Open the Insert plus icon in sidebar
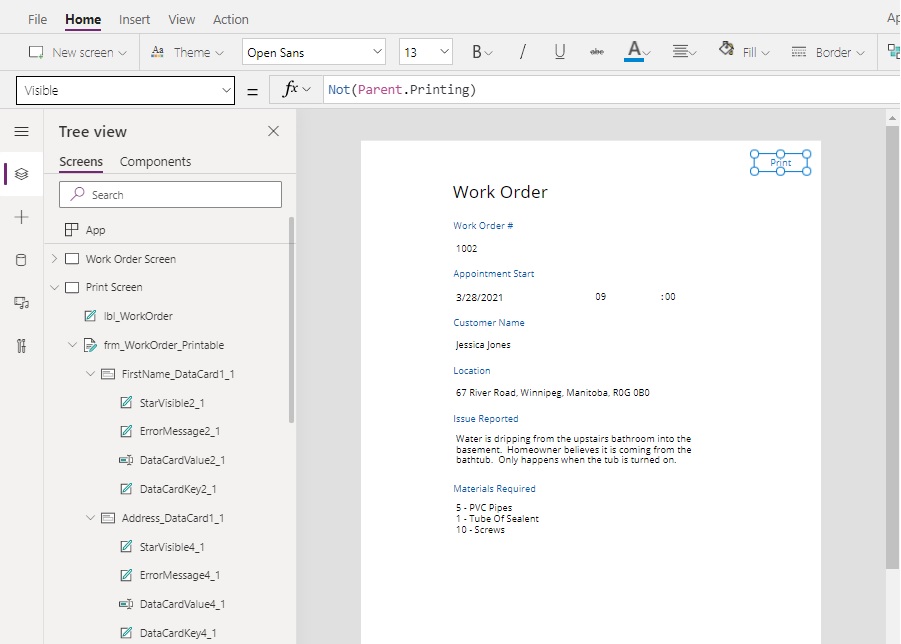The height and width of the screenshot is (644, 901). [21, 217]
